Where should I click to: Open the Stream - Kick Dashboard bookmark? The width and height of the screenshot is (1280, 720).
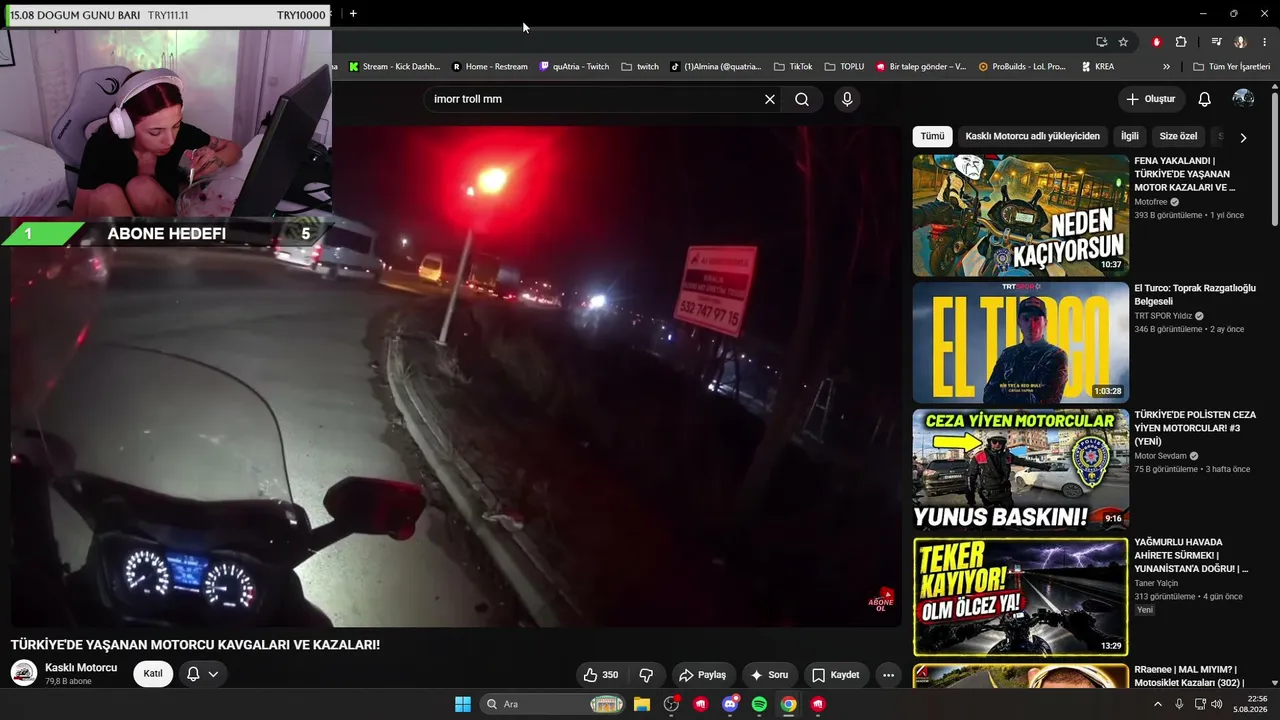tap(394, 67)
